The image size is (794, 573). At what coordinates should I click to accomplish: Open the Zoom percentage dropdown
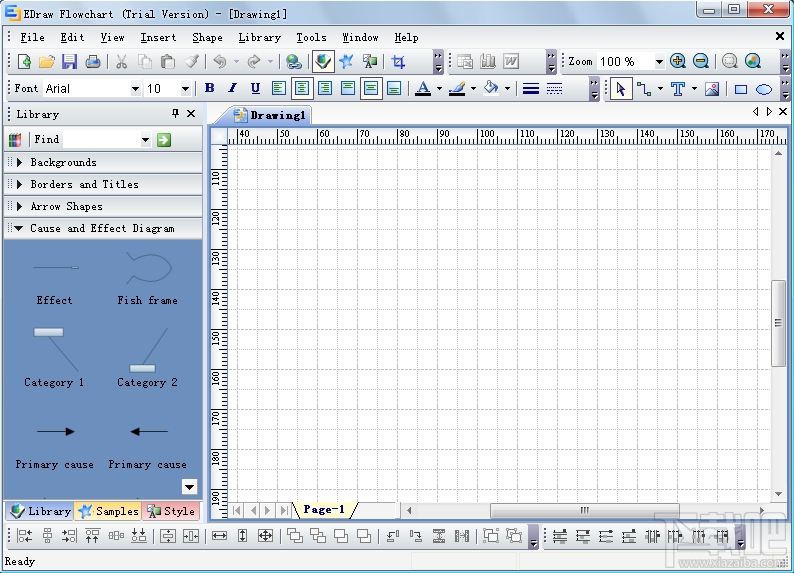point(659,62)
